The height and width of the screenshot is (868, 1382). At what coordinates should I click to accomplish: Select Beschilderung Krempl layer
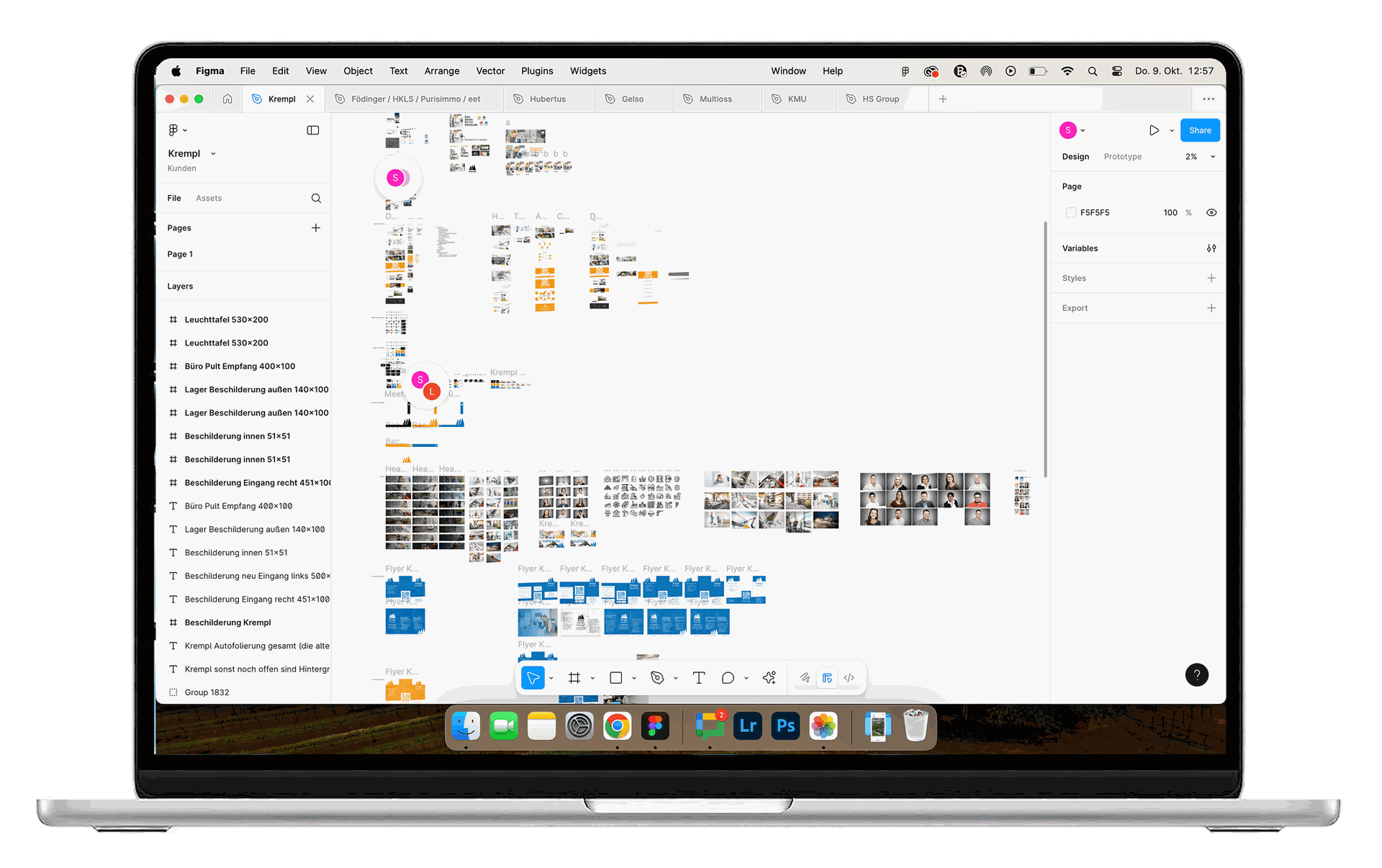tap(227, 623)
